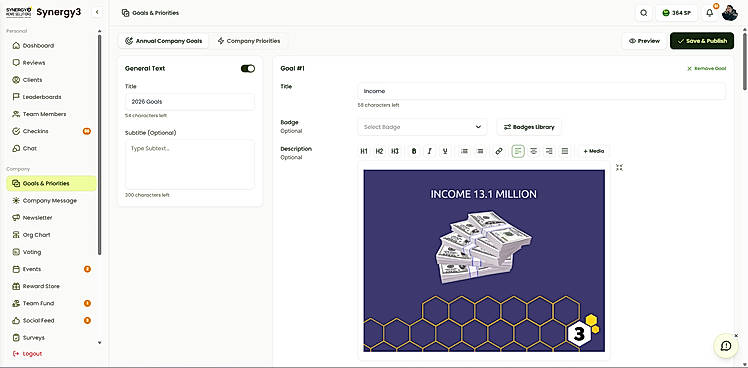This screenshot has width=748, height=368.
Task: Justify text alignment
Action: 565,151
